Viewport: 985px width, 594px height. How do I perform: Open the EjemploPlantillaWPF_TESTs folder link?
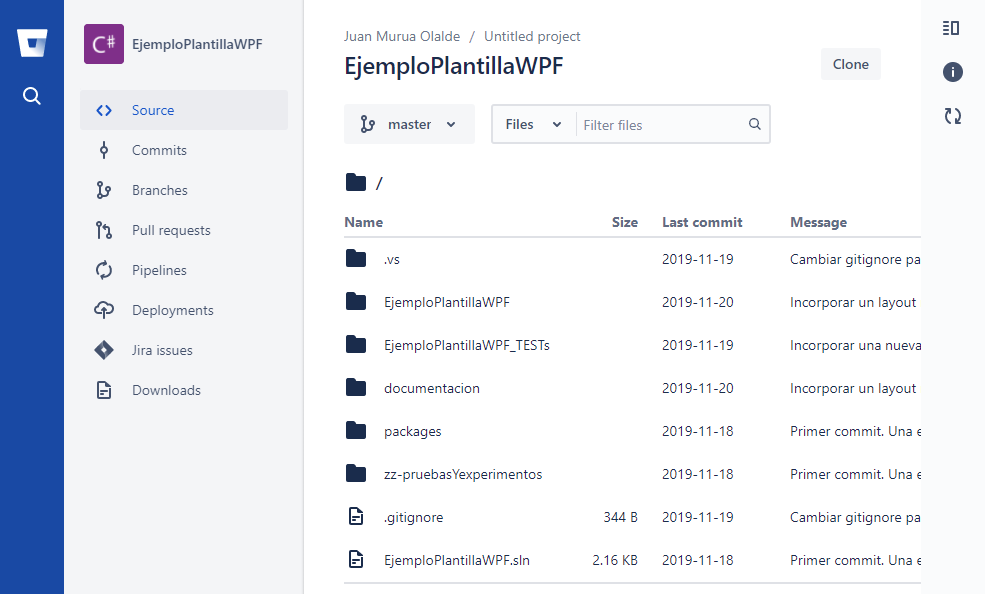(467, 345)
